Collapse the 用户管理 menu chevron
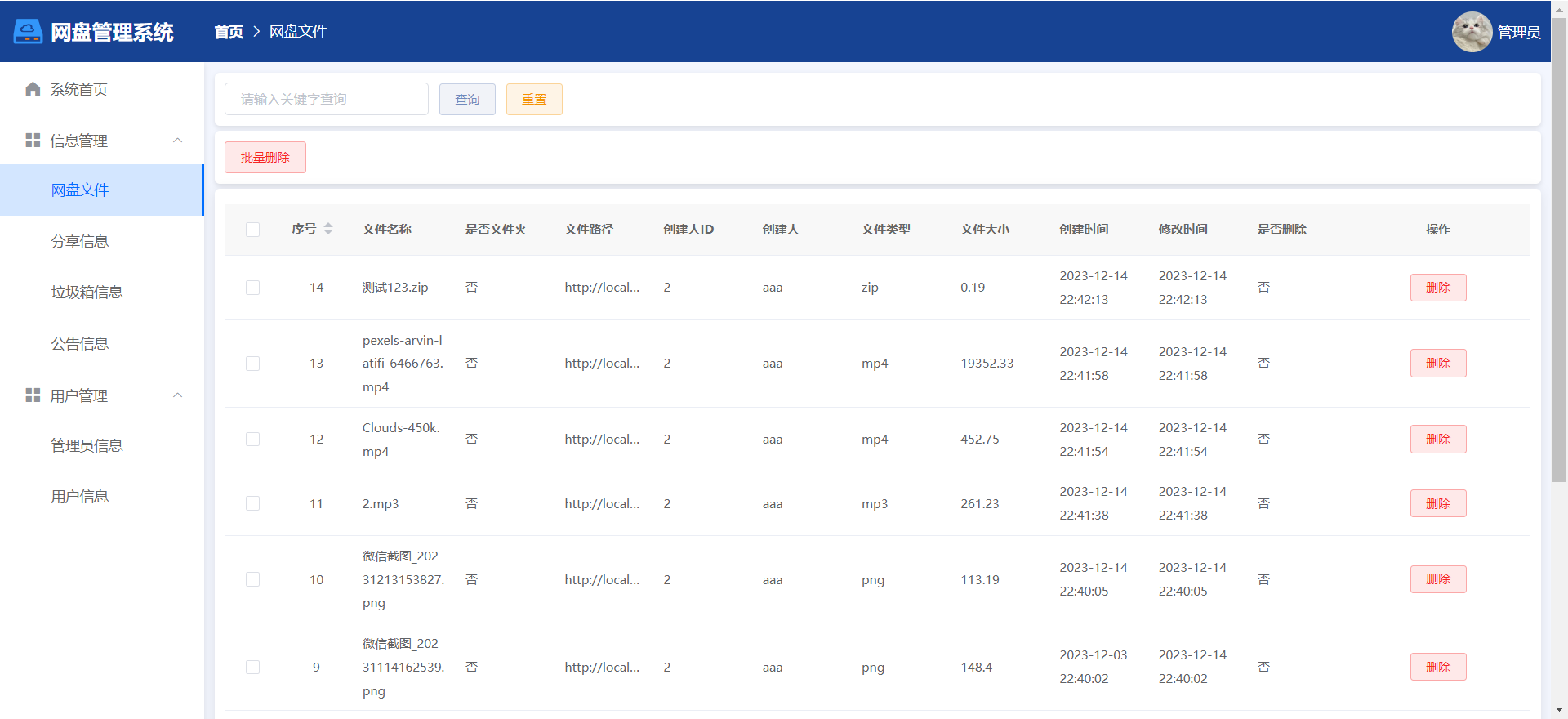 (177, 395)
